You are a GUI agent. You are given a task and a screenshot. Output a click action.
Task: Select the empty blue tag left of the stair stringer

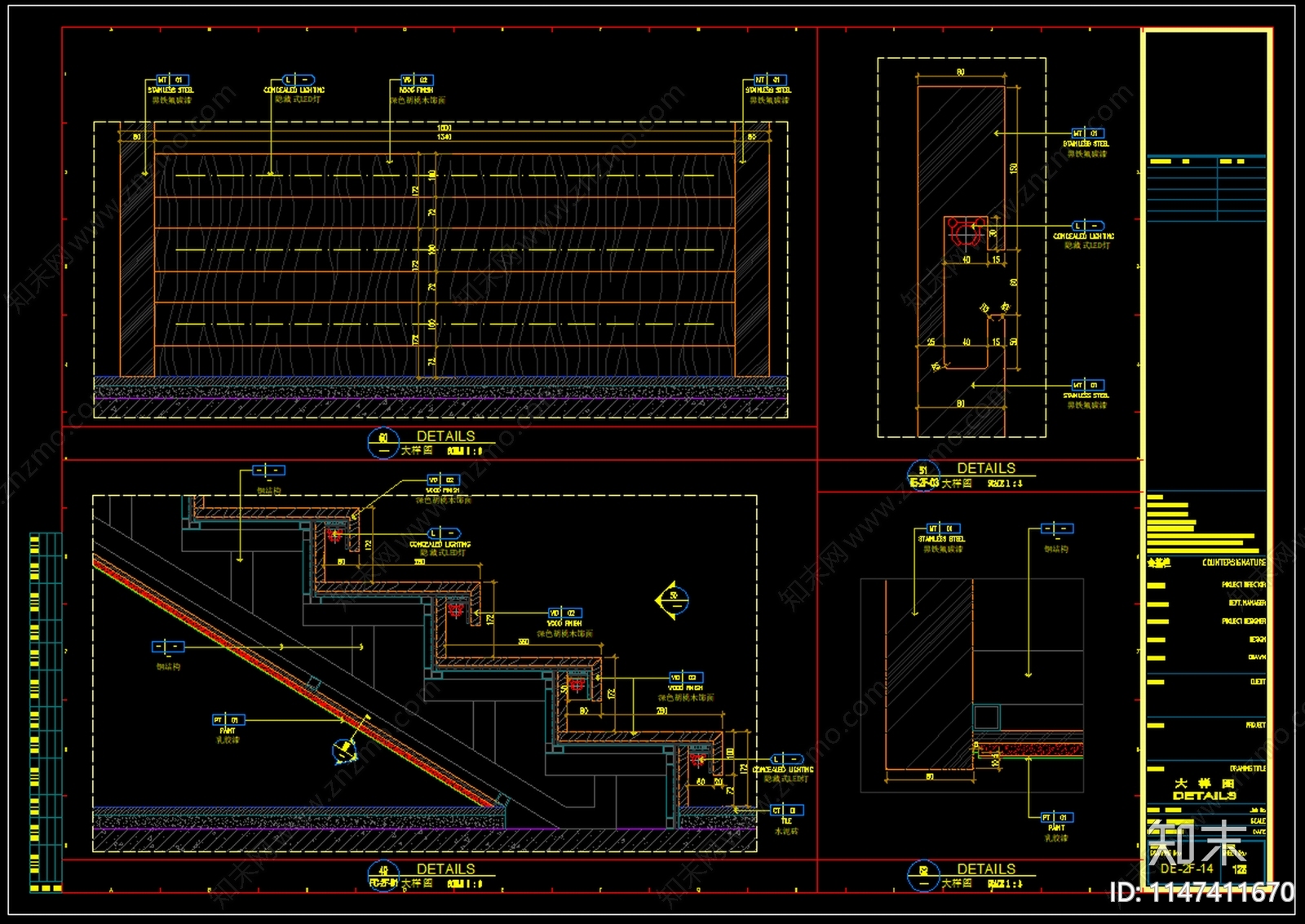pyautogui.click(x=168, y=647)
